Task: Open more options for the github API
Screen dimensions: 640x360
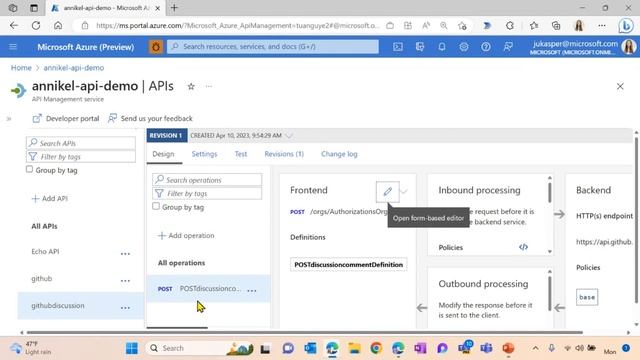Action: click(125, 280)
